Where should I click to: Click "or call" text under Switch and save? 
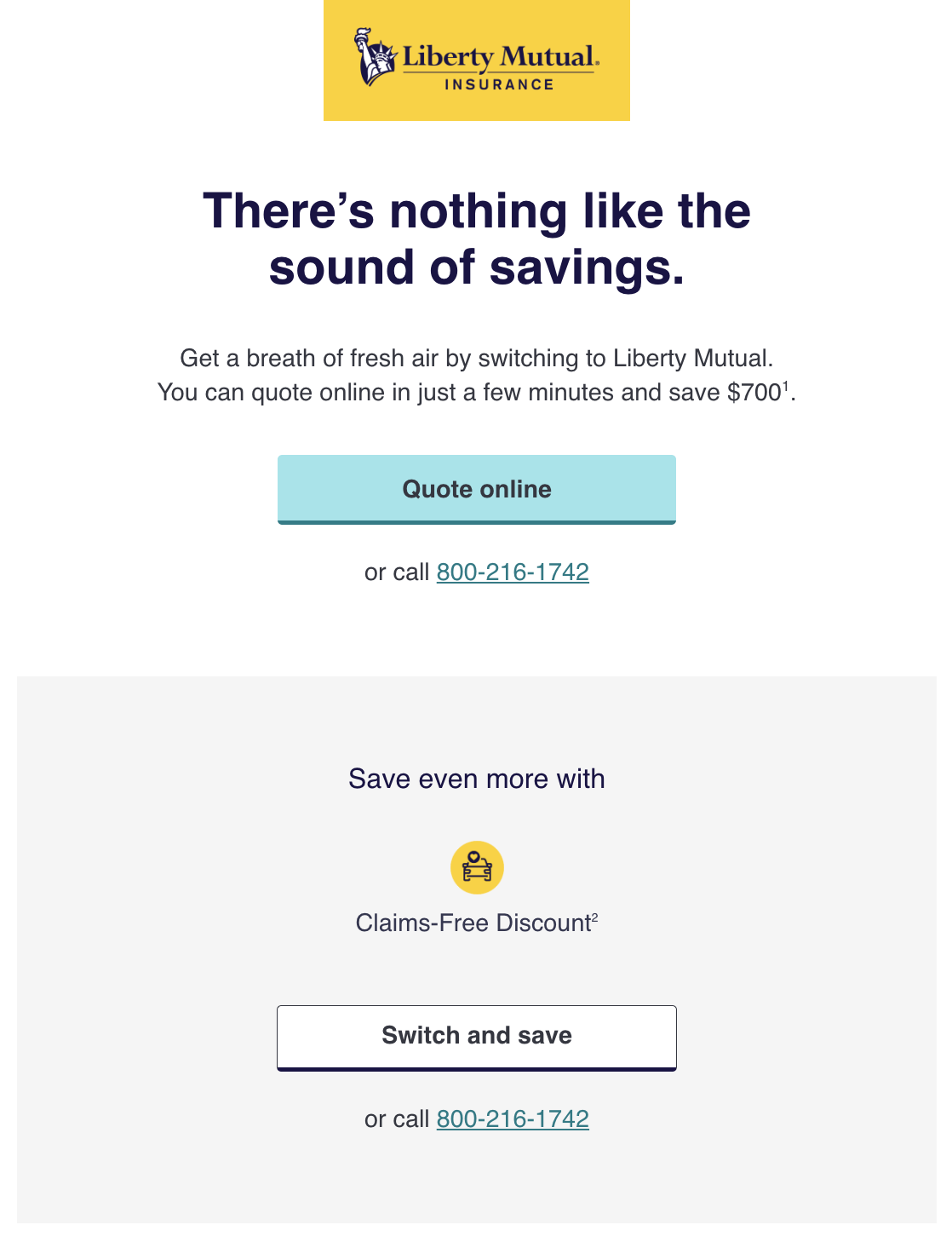[397, 1118]
